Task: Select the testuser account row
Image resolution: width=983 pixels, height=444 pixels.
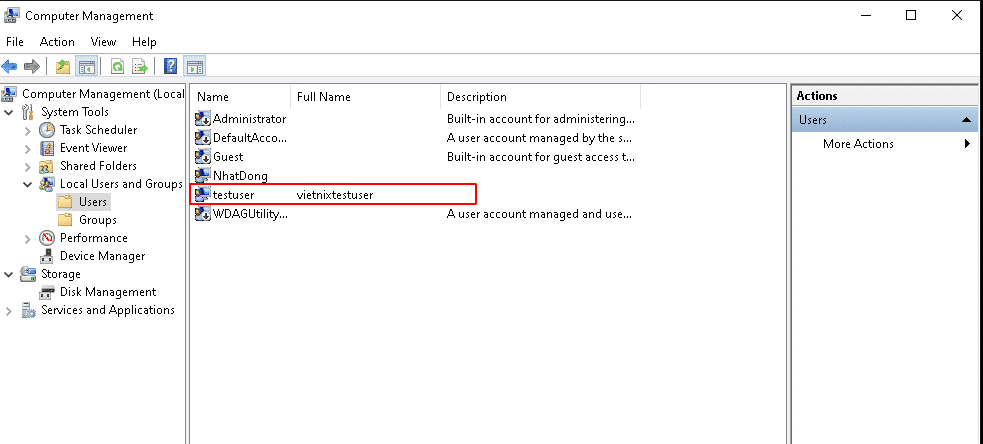Action: click(x=333, y=194)
